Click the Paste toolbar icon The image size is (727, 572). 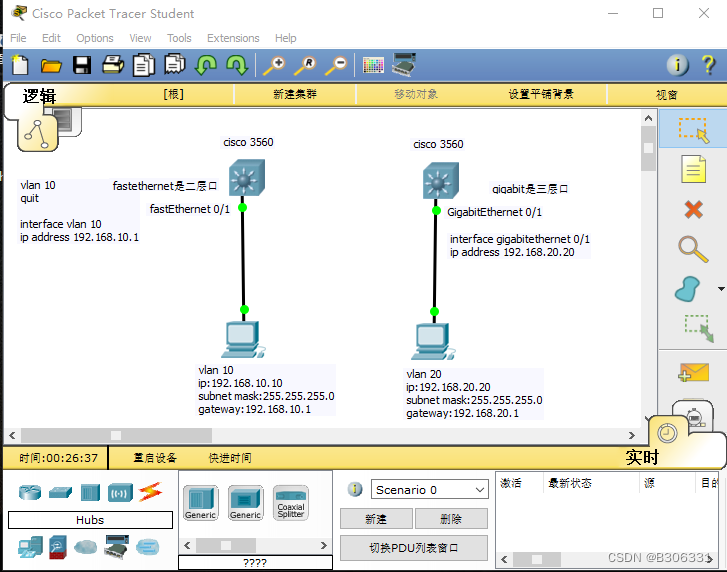[175, 65]
